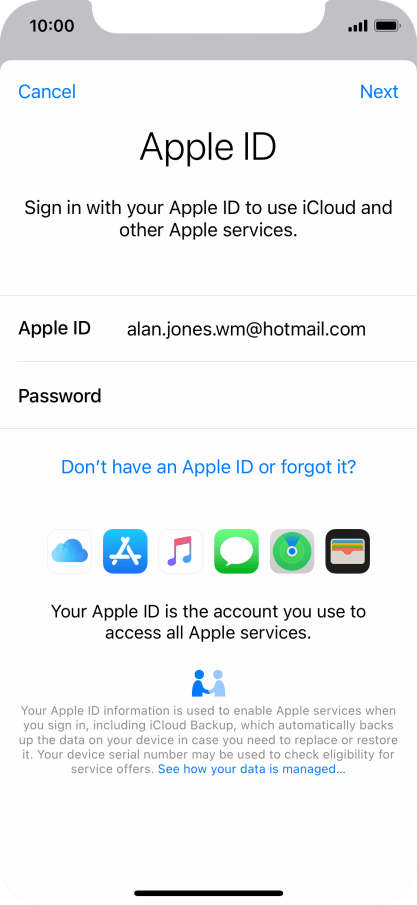The image size is (417, 905).
Task: Tap the Password row label
Action: pos(59,395)
